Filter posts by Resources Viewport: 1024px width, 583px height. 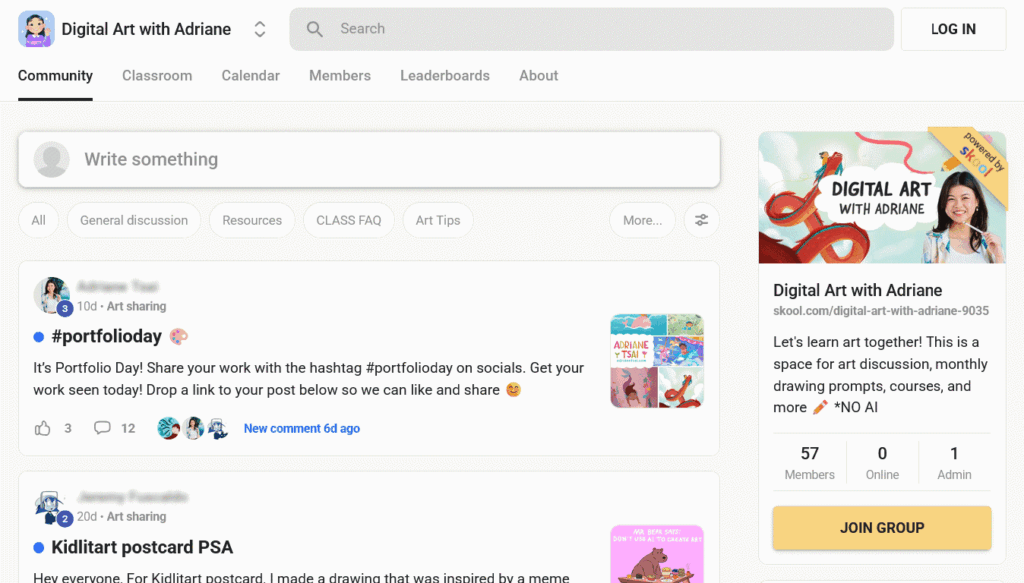[x=252, y=221]
